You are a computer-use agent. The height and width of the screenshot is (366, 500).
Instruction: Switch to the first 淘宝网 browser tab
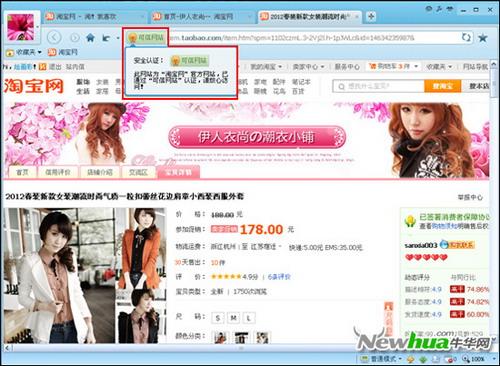93,16
